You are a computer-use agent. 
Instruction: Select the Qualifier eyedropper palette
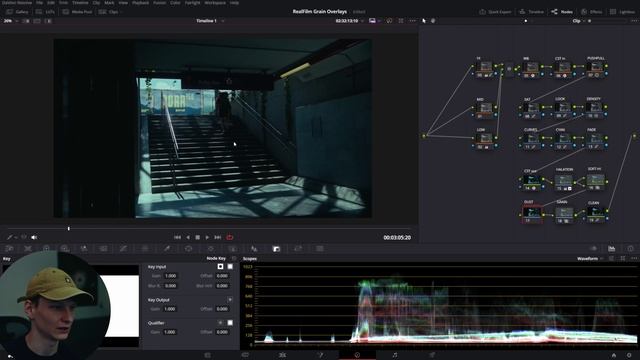coord(167,249)
